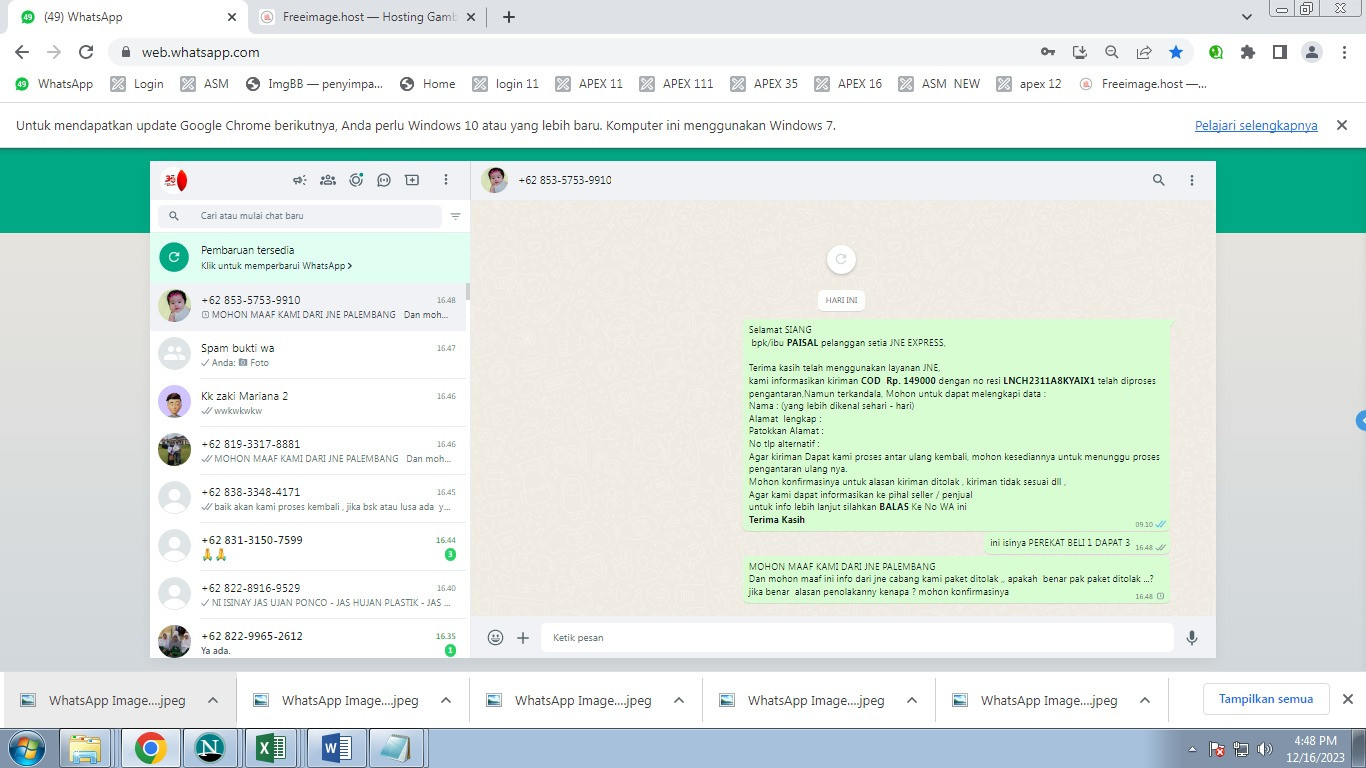Open the Chrome tab search chevron

coord(1246,17)
